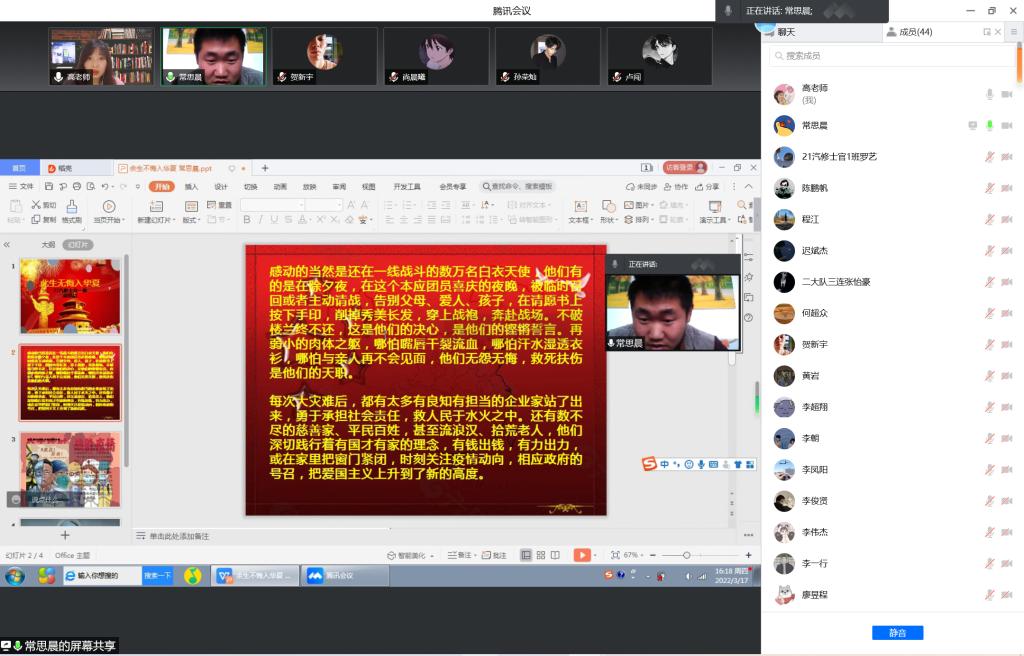1024x656 pixels.
Task: Start slideshow with the red play icon
Action: [582, 556]
